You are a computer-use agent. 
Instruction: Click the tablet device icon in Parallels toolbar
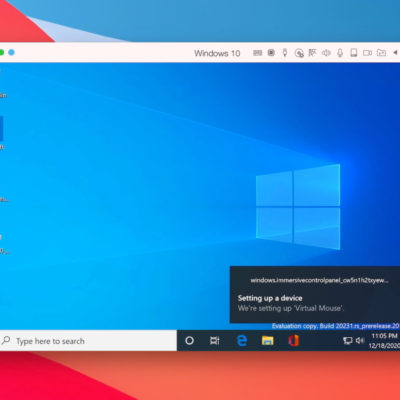[x=354, y=53]
